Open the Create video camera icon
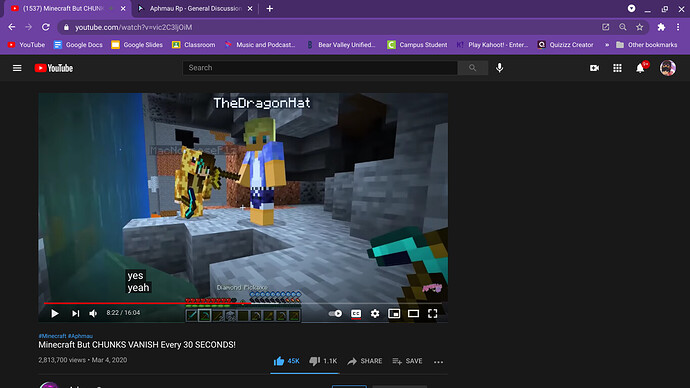 tap(594, 68)
